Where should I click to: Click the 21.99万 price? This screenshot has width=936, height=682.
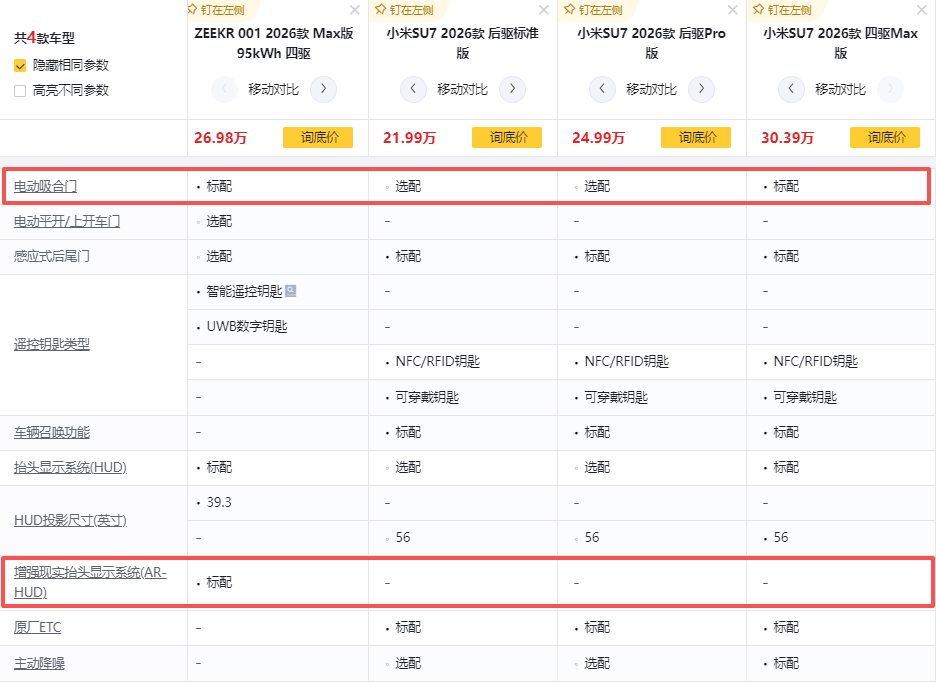(410, 138)
